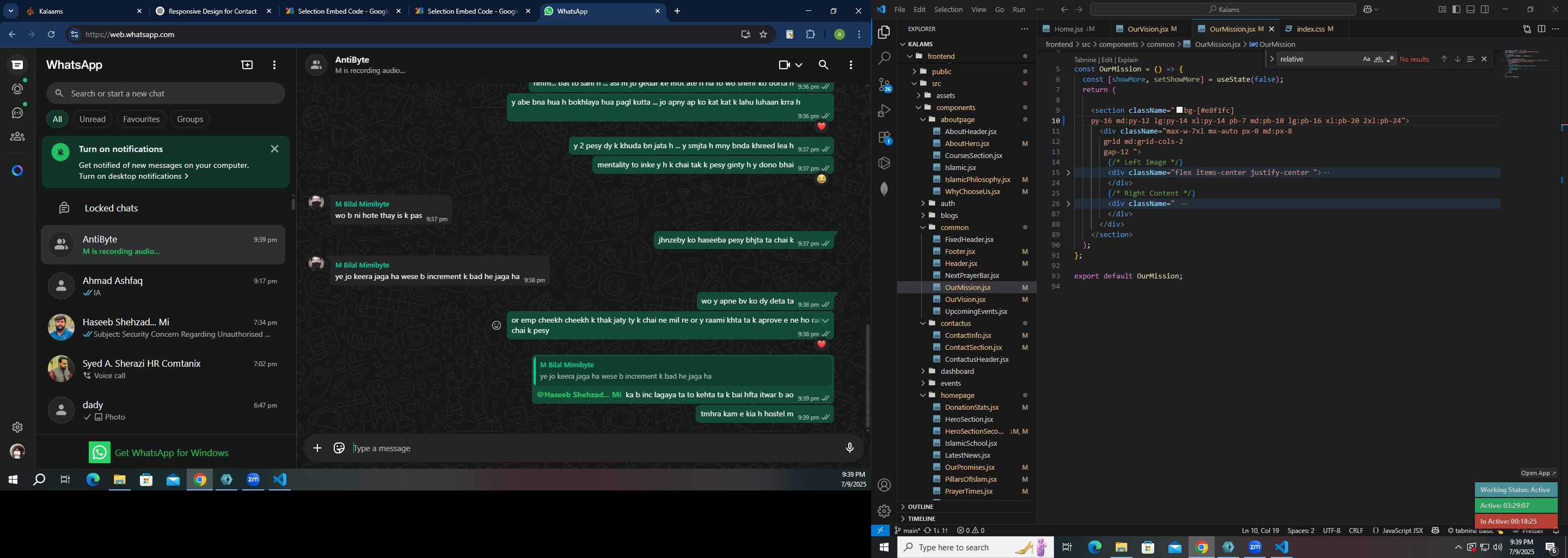This screenshot has height=558, width=1568.
Task: Open Chrome Extensions puzzle icon
Action: coord(810,35)
